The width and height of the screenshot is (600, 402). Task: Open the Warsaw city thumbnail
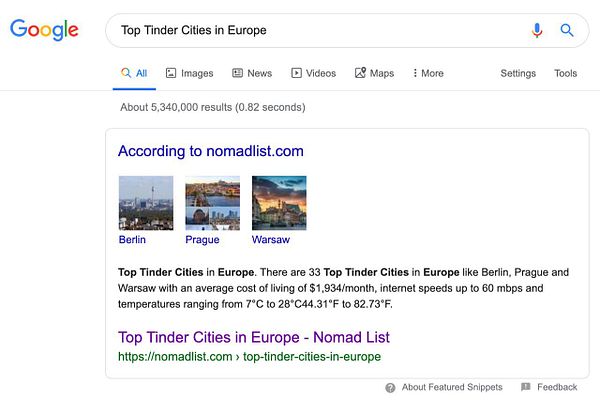[279, 203]
